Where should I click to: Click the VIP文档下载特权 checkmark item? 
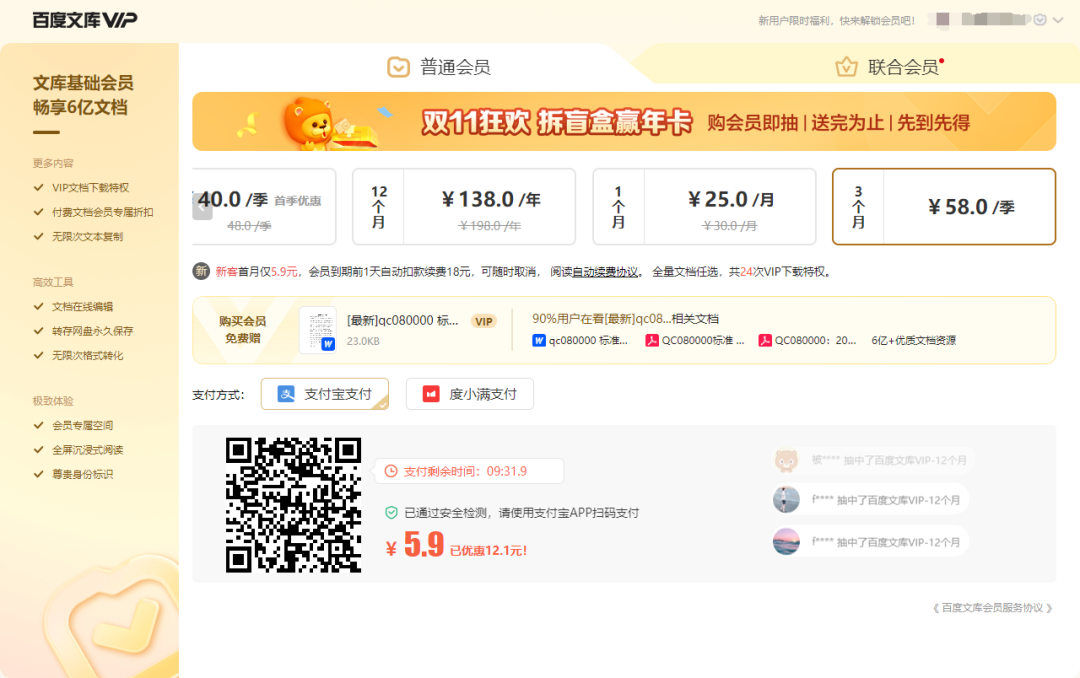[81, 187]
